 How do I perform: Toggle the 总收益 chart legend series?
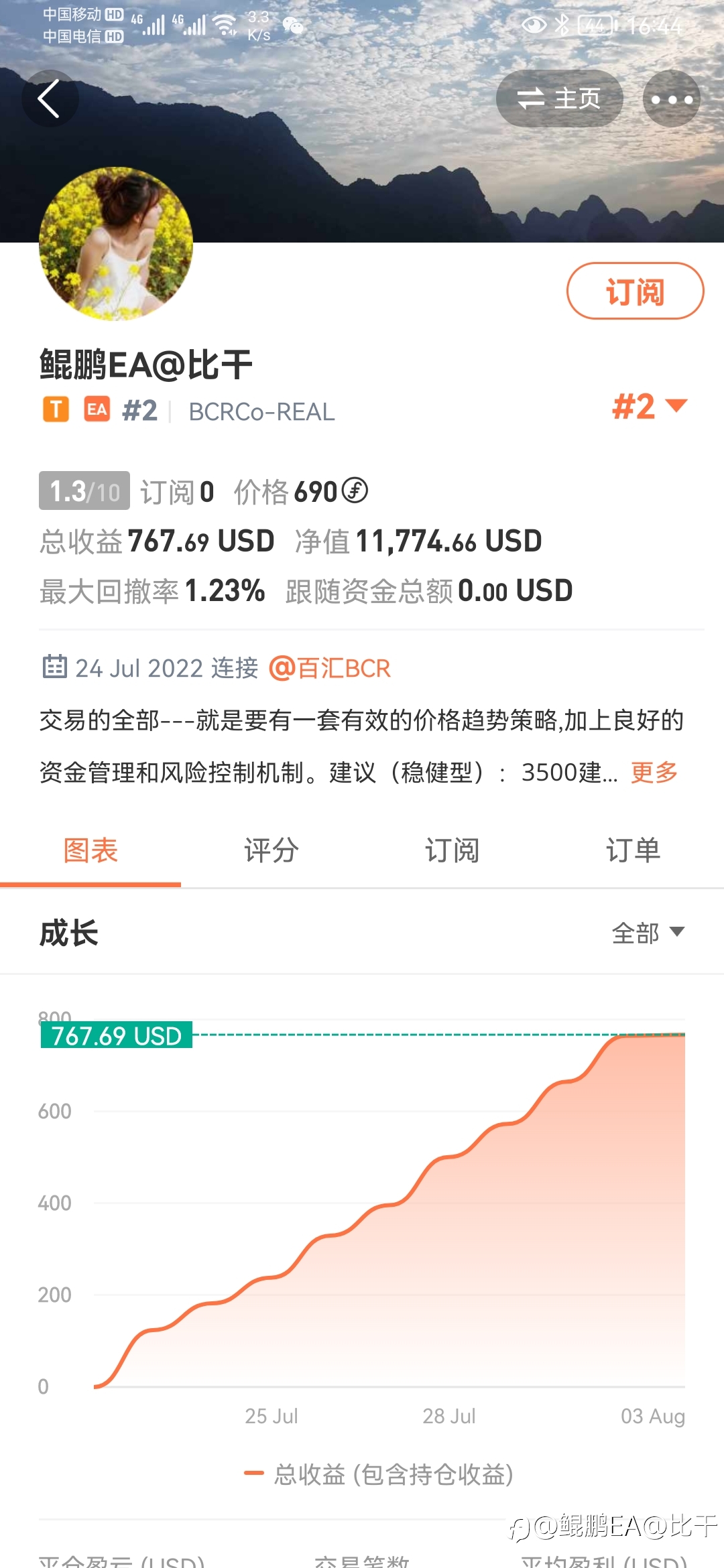pos(379,1474)
